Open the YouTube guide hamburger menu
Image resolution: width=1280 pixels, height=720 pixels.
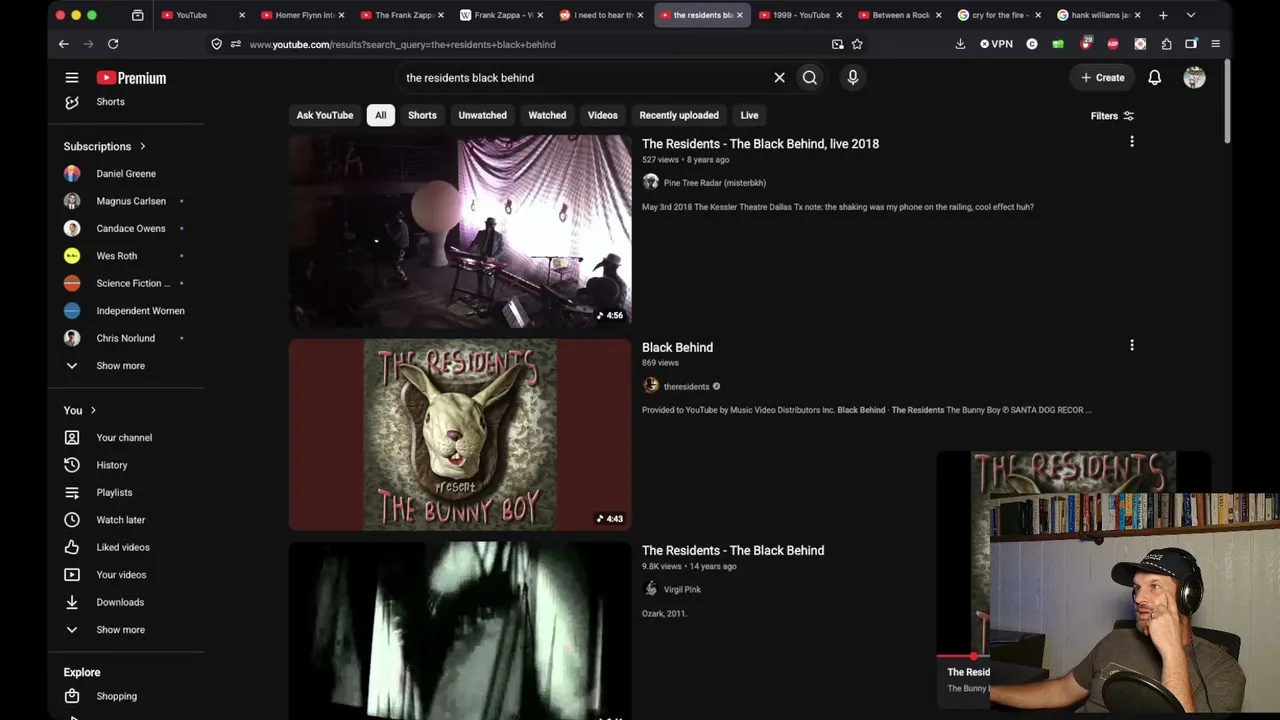(72, 78)
